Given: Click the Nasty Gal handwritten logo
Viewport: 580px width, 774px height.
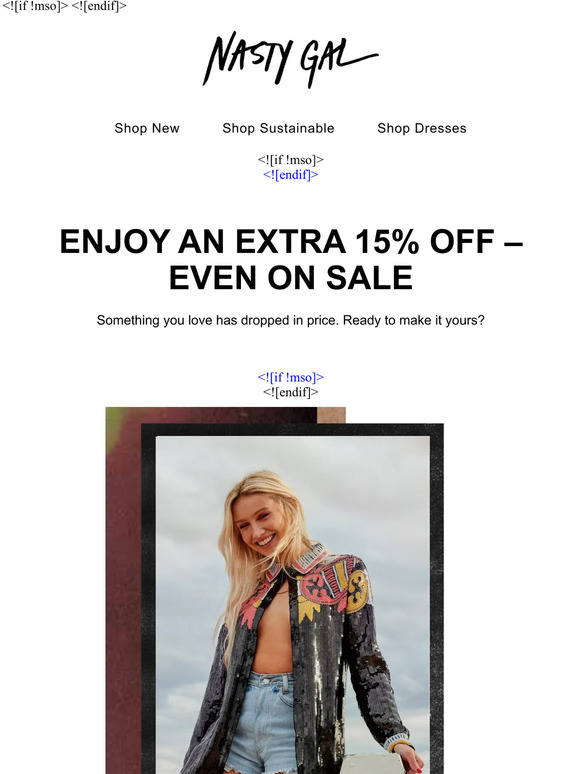Looking at the screenshot, I should 290,60.
